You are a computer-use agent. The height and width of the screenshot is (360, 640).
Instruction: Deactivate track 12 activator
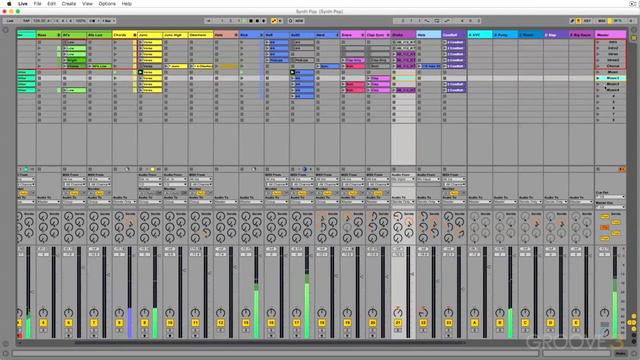click(220, 323)
